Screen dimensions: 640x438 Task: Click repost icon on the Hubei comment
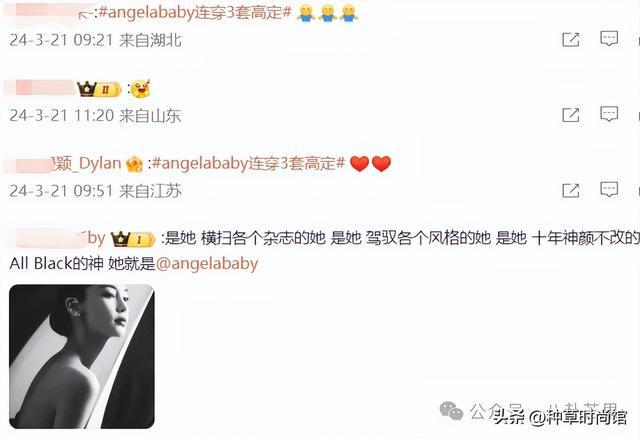571,40
